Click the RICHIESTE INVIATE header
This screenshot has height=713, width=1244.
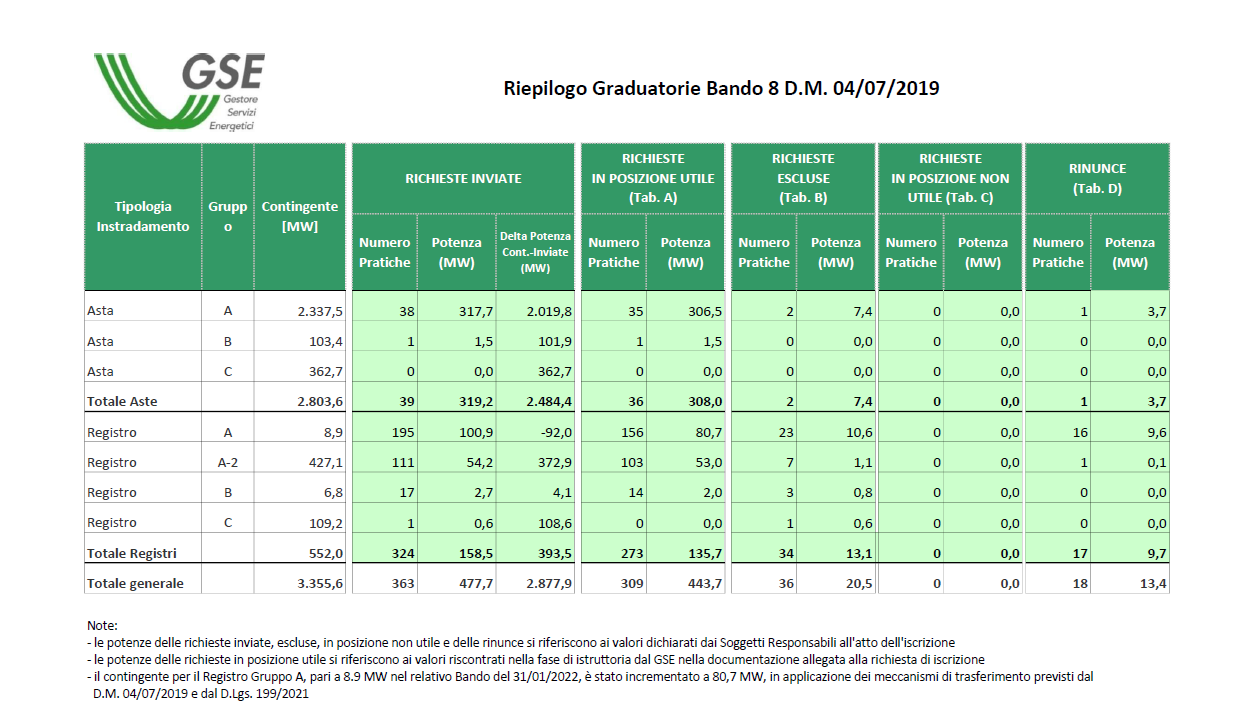463,178
